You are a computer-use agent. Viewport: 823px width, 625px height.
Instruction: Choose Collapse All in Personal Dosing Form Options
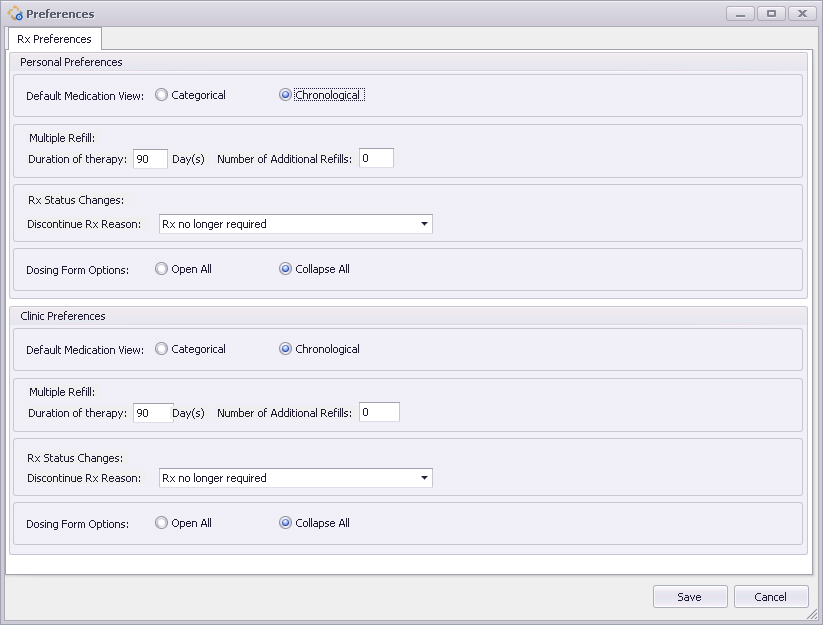(285, 269)
